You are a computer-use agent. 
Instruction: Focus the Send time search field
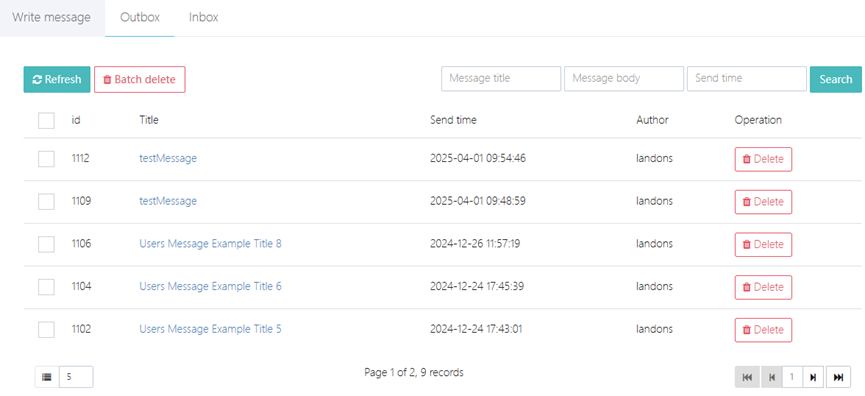tap(747, 78)
